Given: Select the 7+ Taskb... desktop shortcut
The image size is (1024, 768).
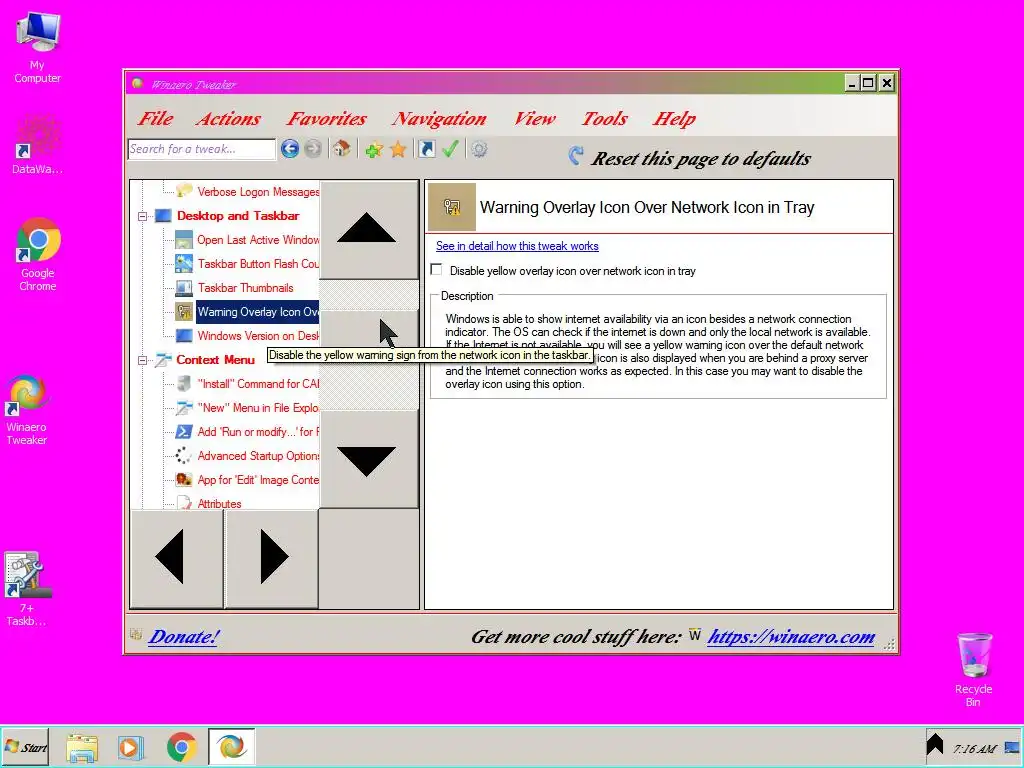Looking at the screenshot, I should pos(26,589).
